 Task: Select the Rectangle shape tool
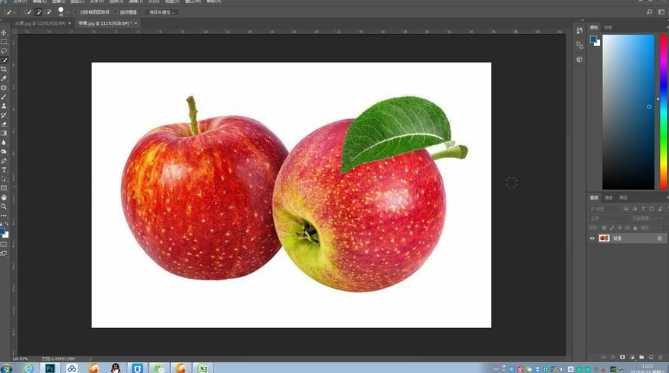(4, 188)
